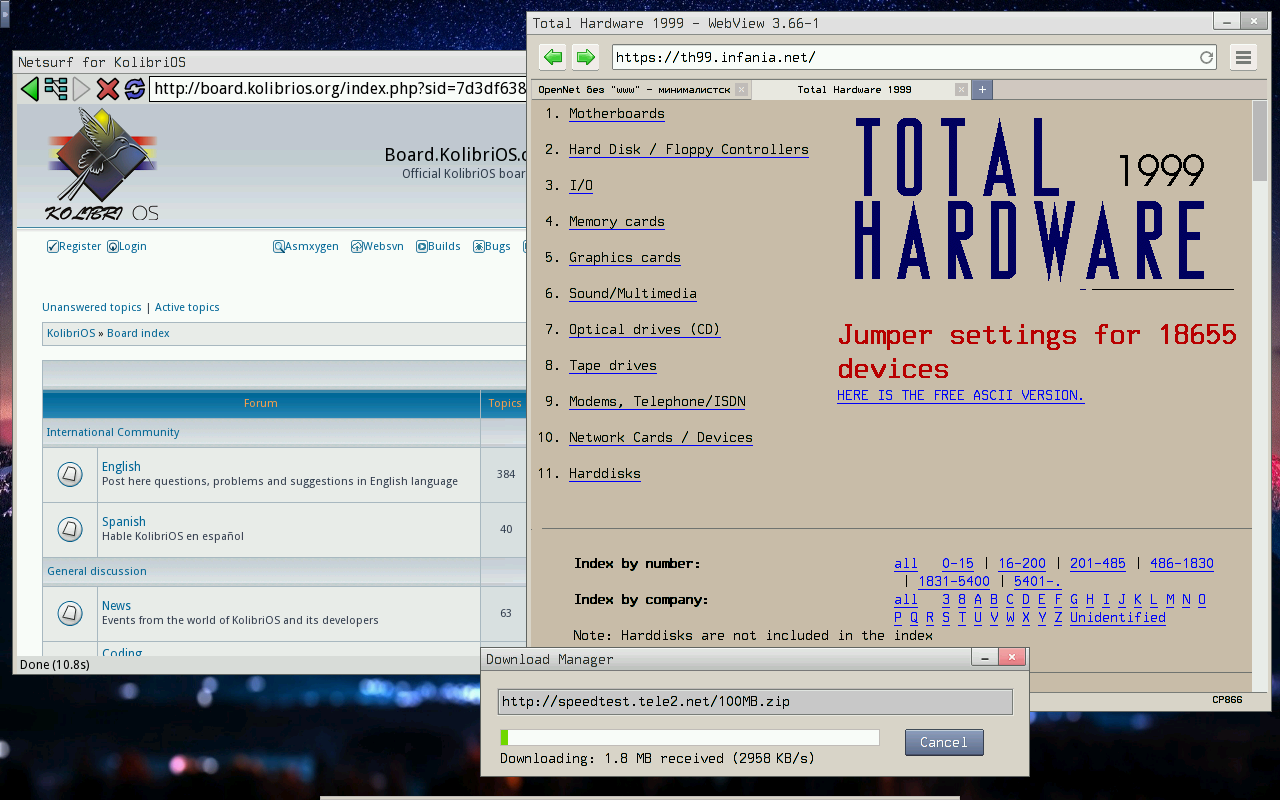This screenshot has height=800, width=1280.
Task: Go forward in WebView with right arrow
Action: point(585,57)
